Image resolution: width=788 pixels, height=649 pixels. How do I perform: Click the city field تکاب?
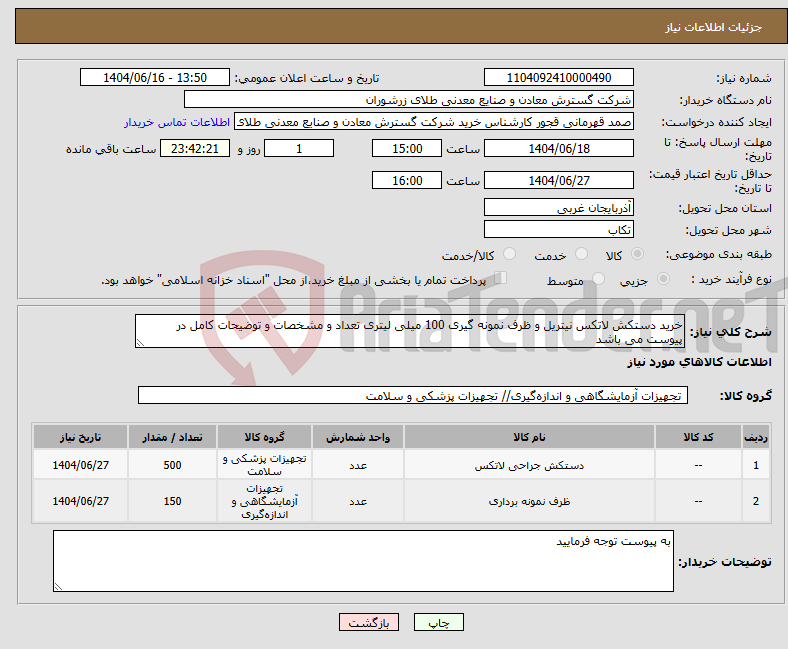(558, 229)
